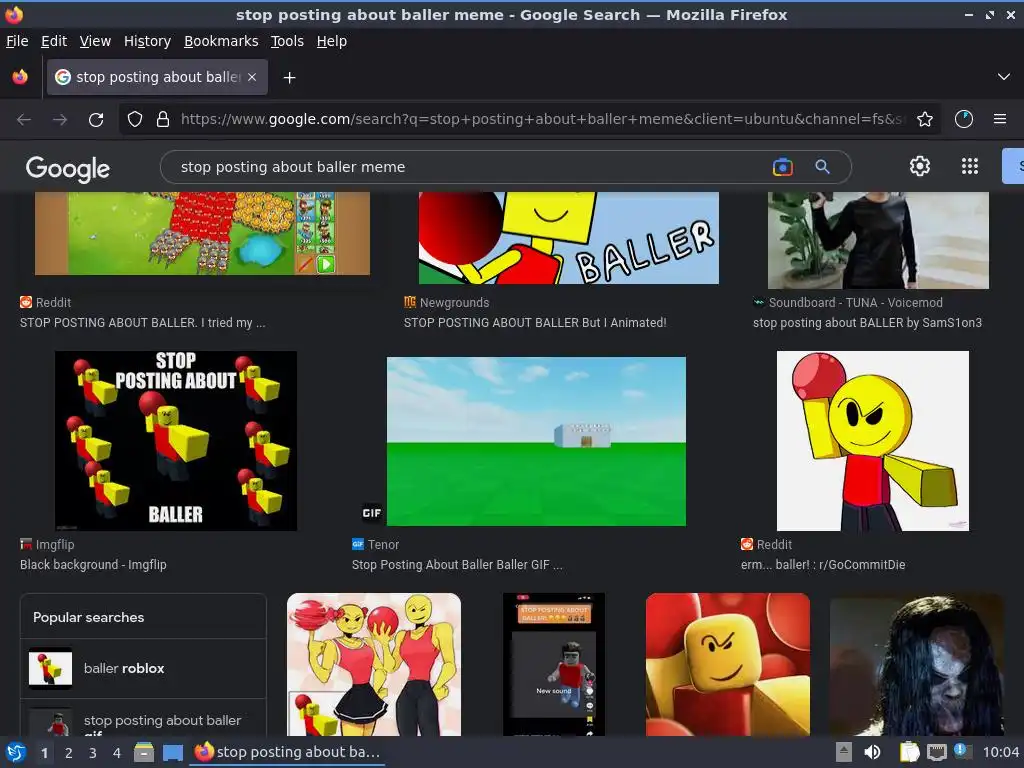The height and width of the screenshot is (768, 1024).
Task: Open the Newgrounds BALLER animated thumbnail
Action: tap(568, 238)
